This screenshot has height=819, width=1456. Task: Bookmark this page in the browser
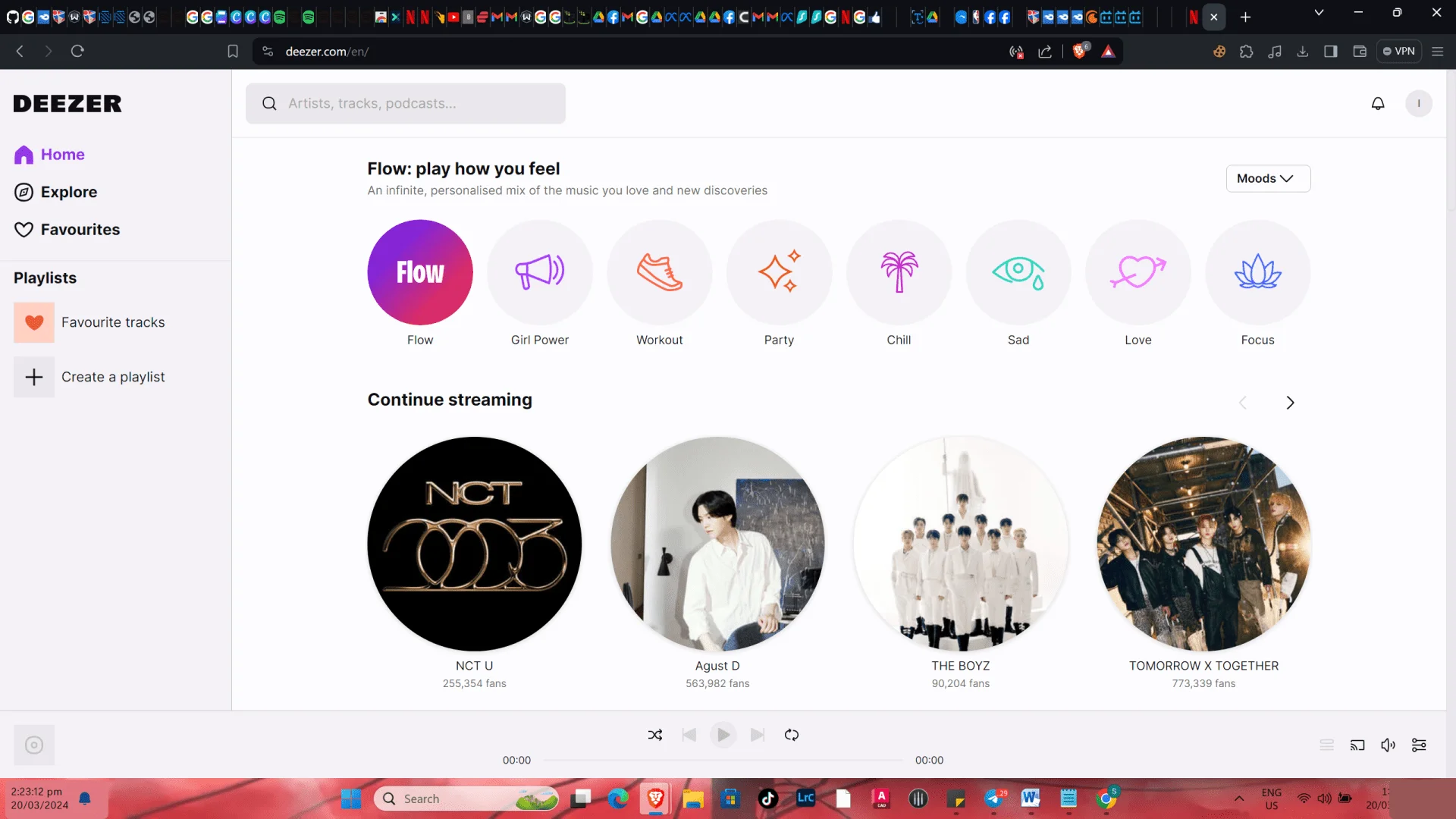pos(233,51)
